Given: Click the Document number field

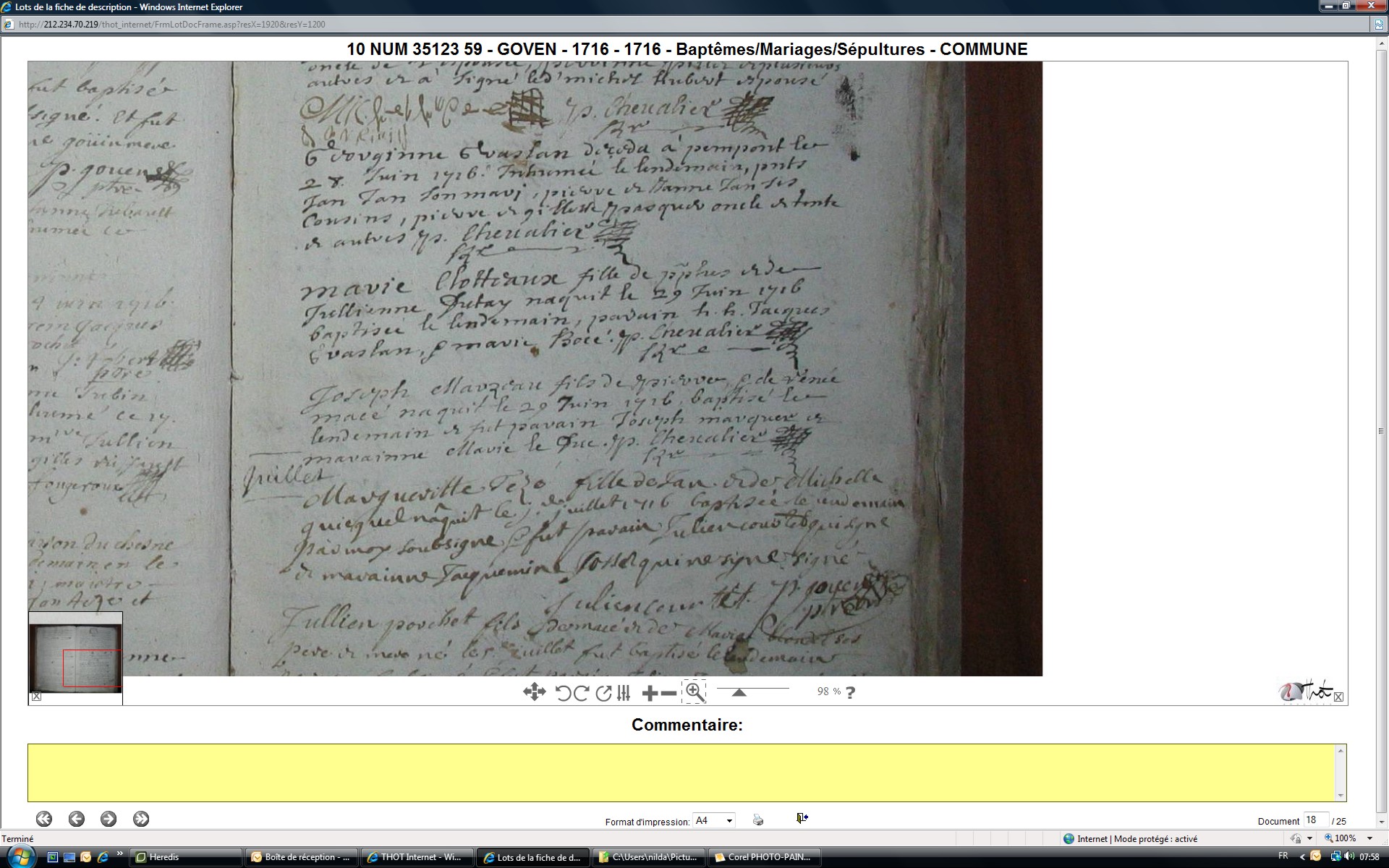Looking at the screenshot, I should (x=1315, y=820).
